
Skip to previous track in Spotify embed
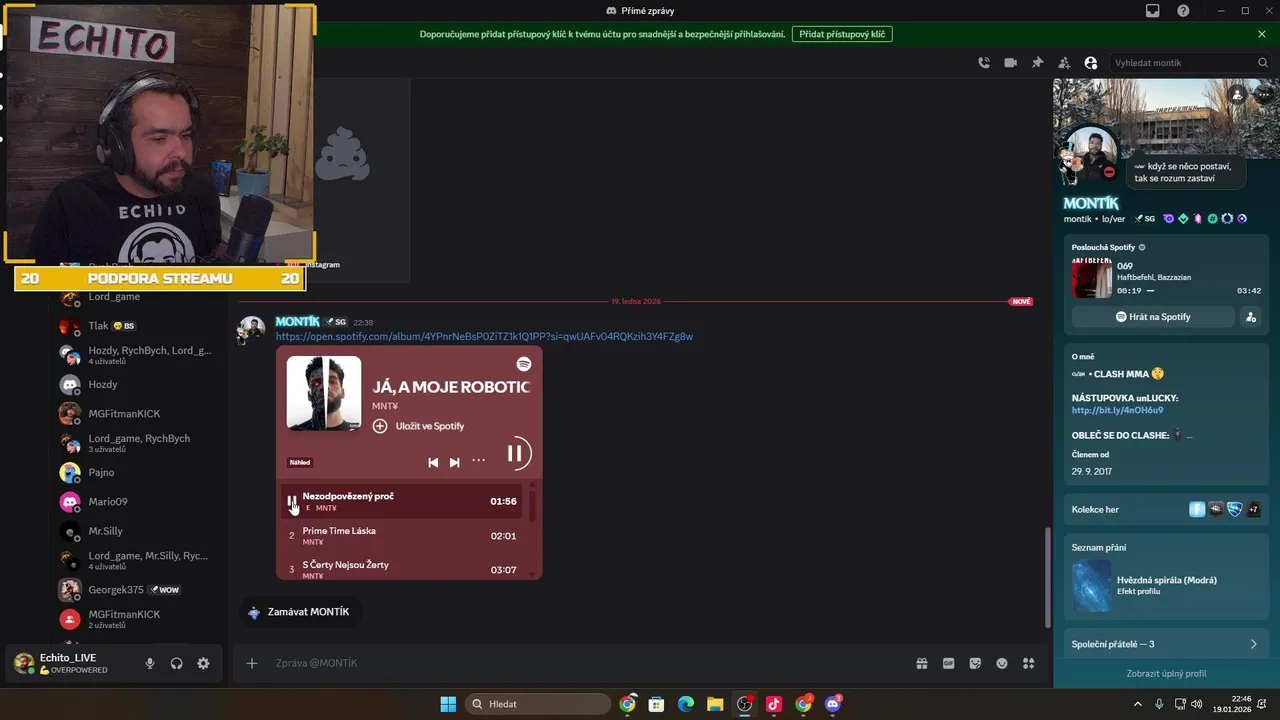433,462
